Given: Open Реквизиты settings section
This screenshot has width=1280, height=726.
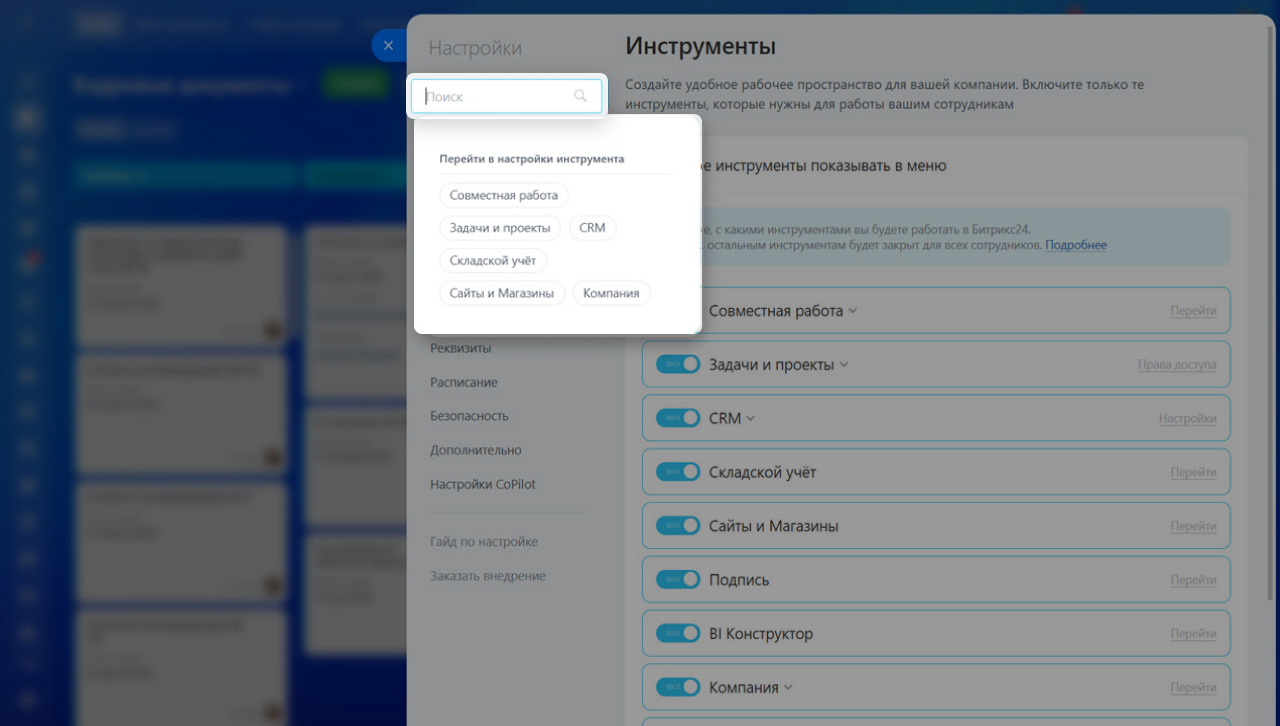Looking at the screenshot, I should [x=461, y=348].
